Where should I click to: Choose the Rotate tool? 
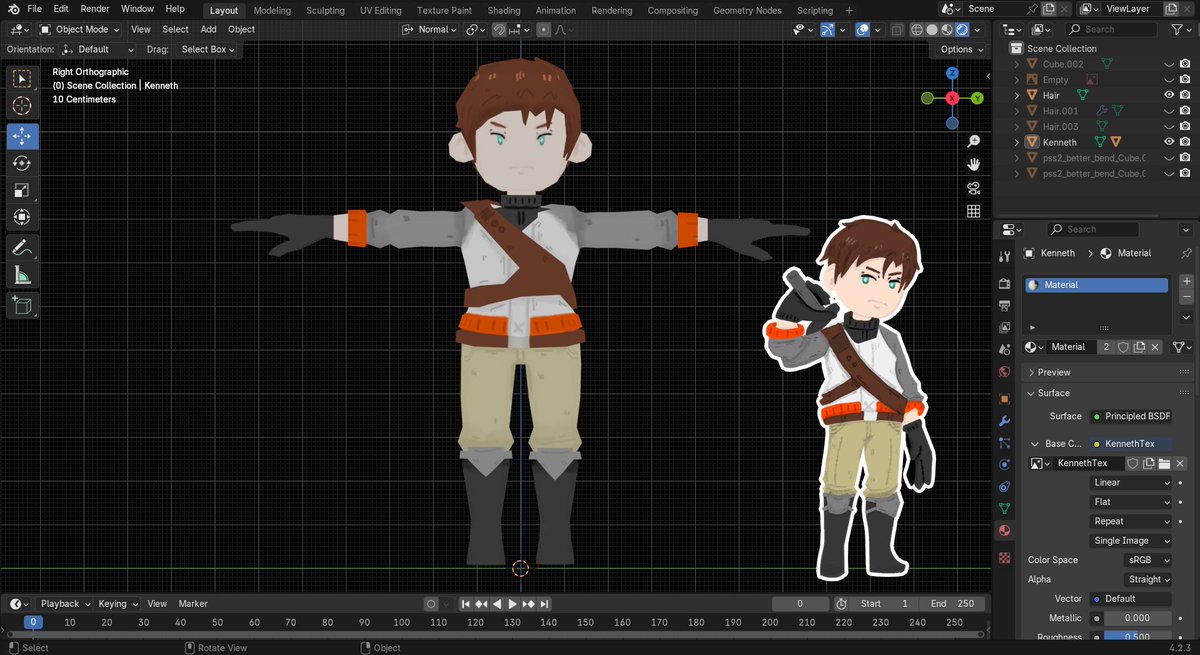click(x=22, y=163)
